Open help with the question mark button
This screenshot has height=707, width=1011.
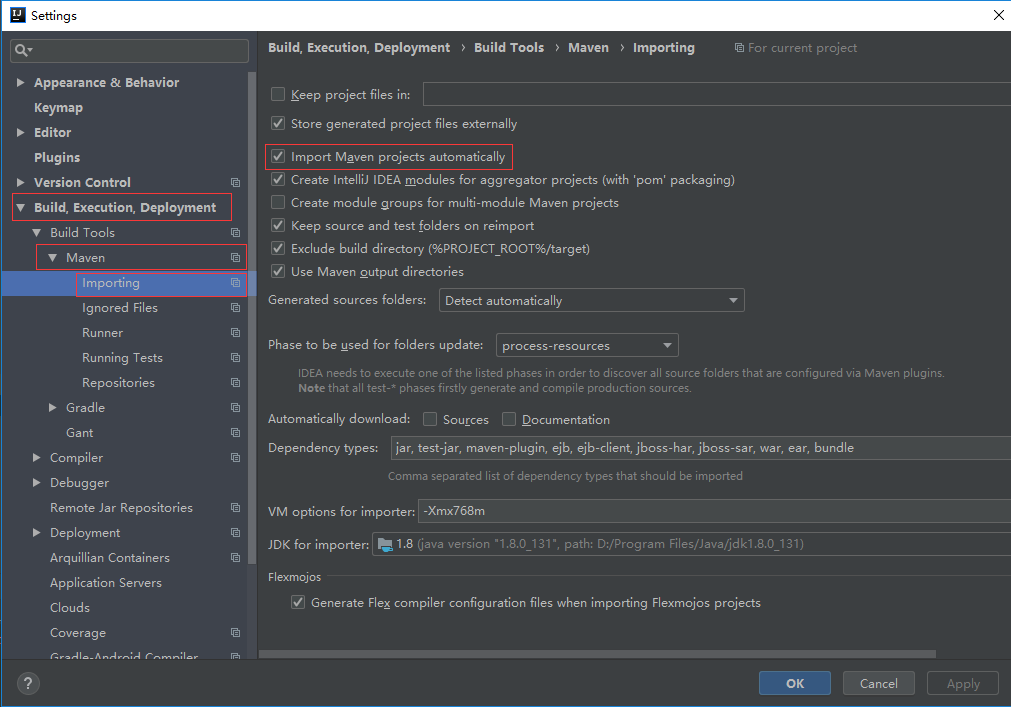[28, 683]
